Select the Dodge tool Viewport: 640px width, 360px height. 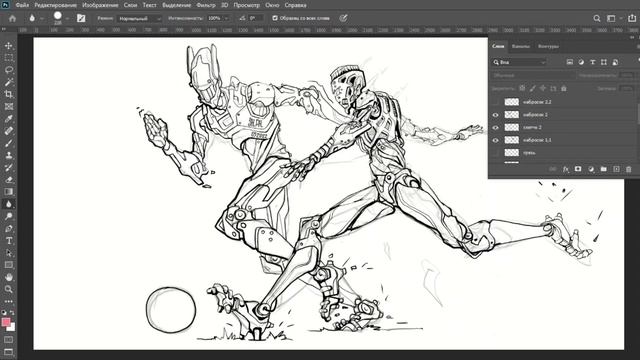tap(9, 216)
